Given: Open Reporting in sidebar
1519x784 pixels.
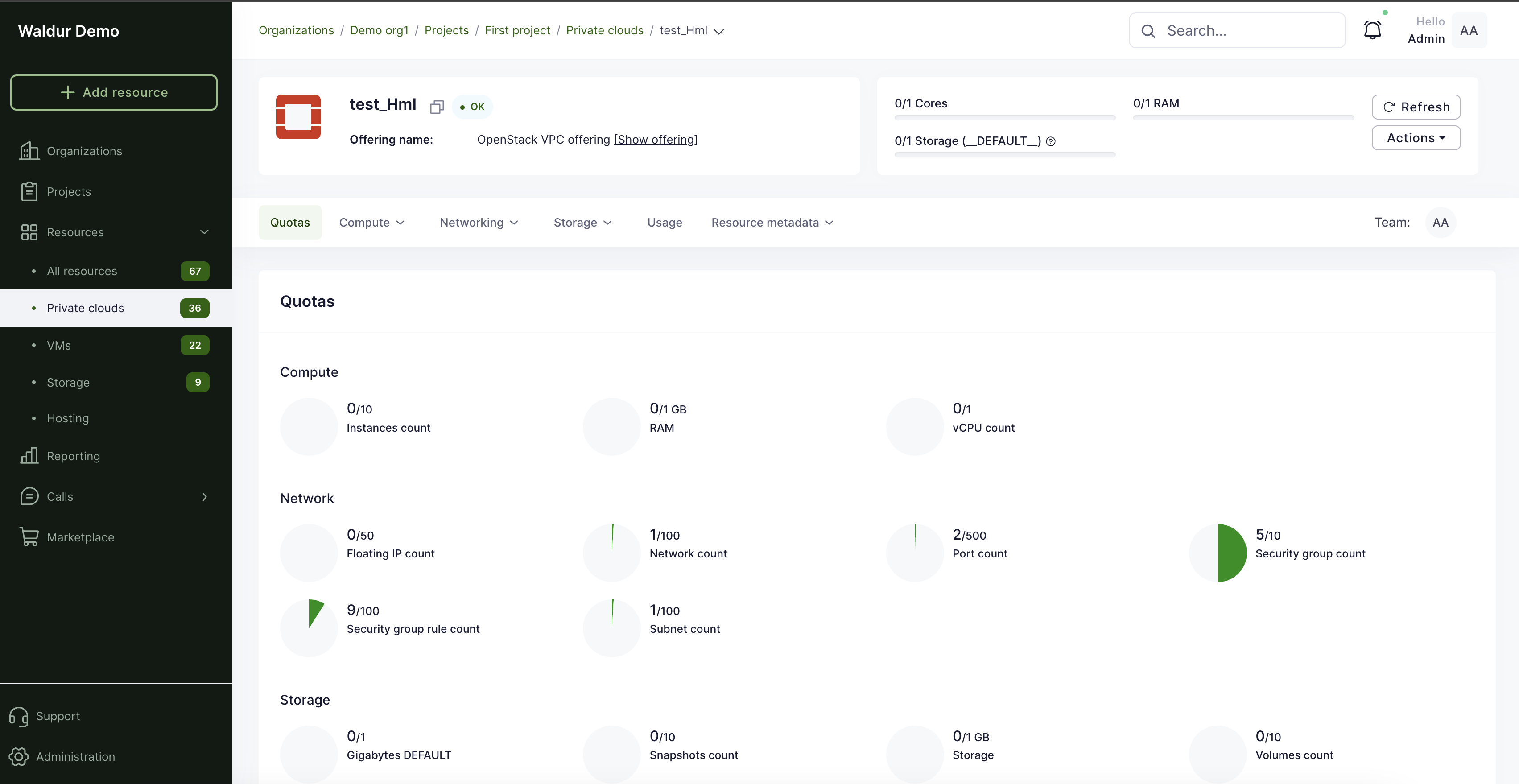Looking at the screenshot, I should (x=73, y=456).
